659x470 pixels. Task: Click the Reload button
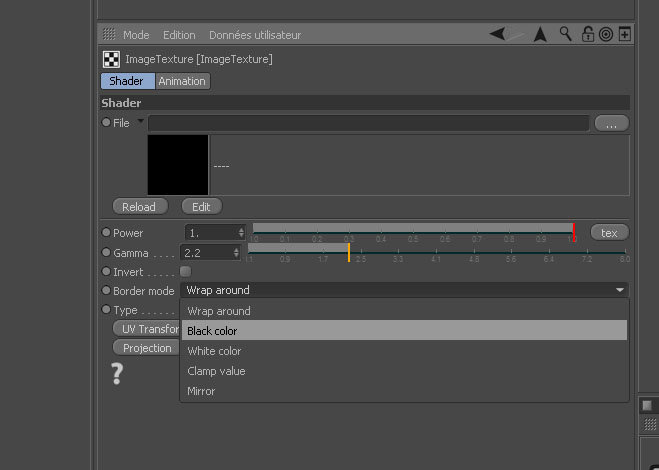pyautogui.click(x=140, y=206)
